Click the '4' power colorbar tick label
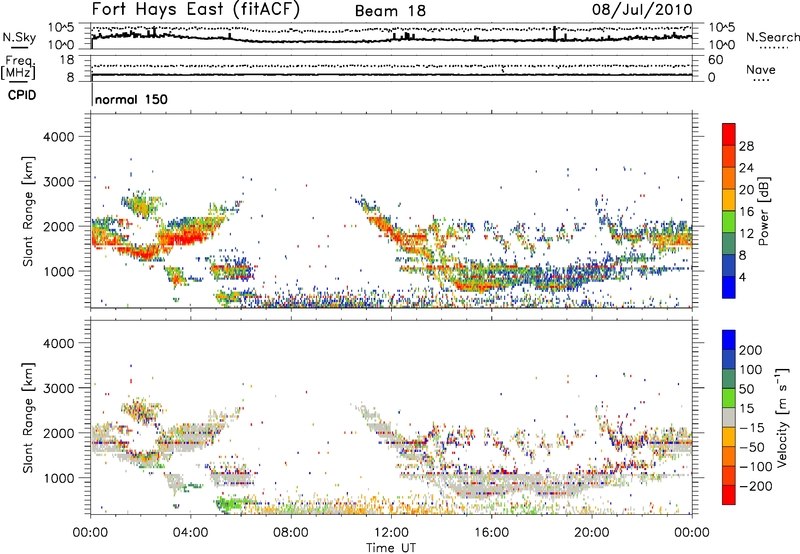Image resolution: width=800 pixels, height=554 pixels. tap(742, 277)
